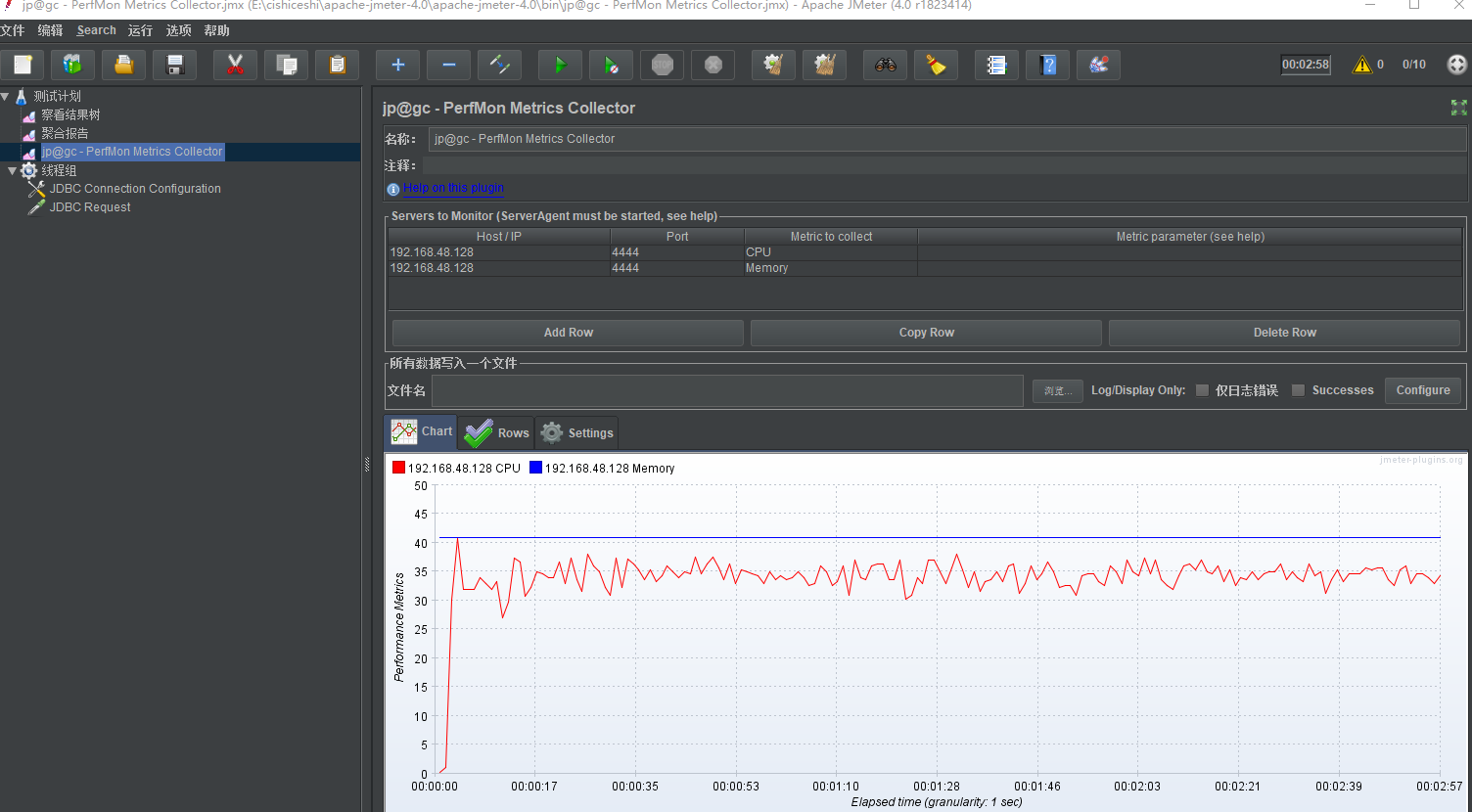Switch to the Chart tab
Screen dimensions: 1472x812
click(x=421, y=431)
